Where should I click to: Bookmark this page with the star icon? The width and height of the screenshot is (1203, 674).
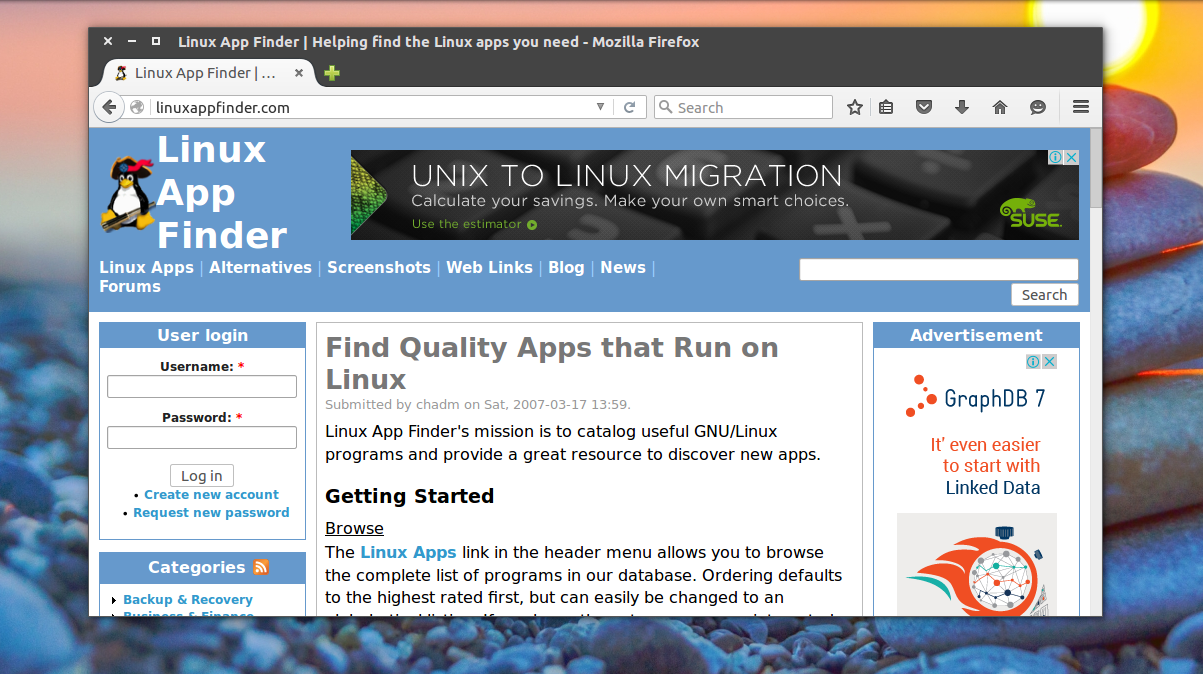point(854,108)
